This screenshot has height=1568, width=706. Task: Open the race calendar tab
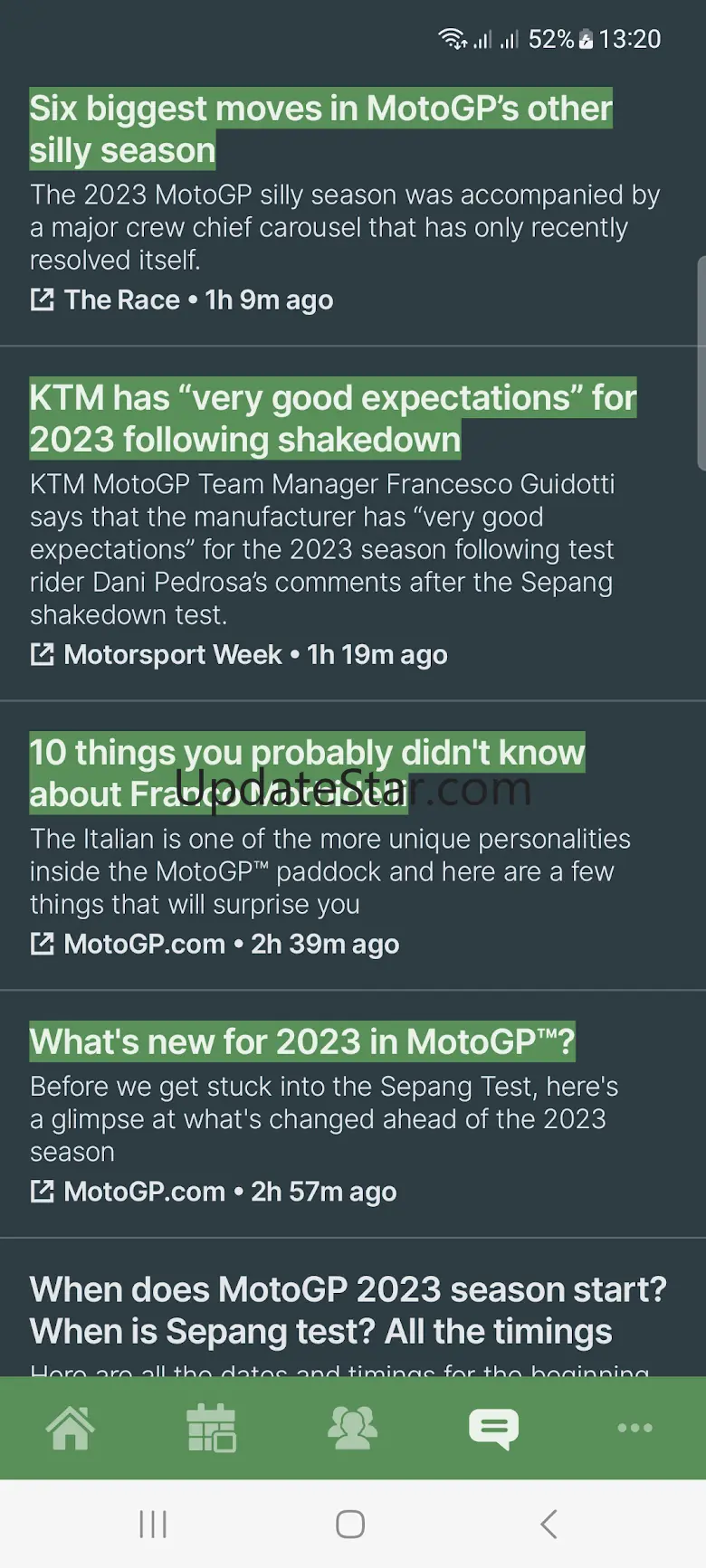click(212, 1428)
